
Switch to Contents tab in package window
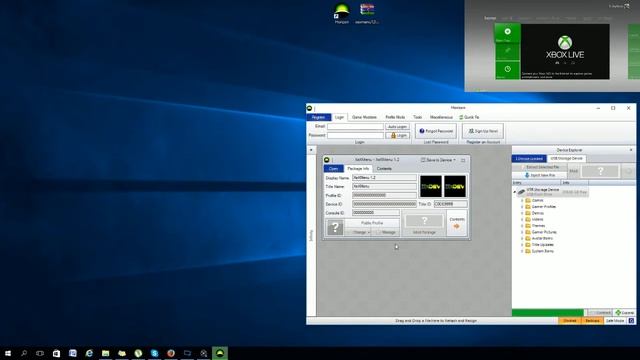pyautogui.click(x=384, y=169)
